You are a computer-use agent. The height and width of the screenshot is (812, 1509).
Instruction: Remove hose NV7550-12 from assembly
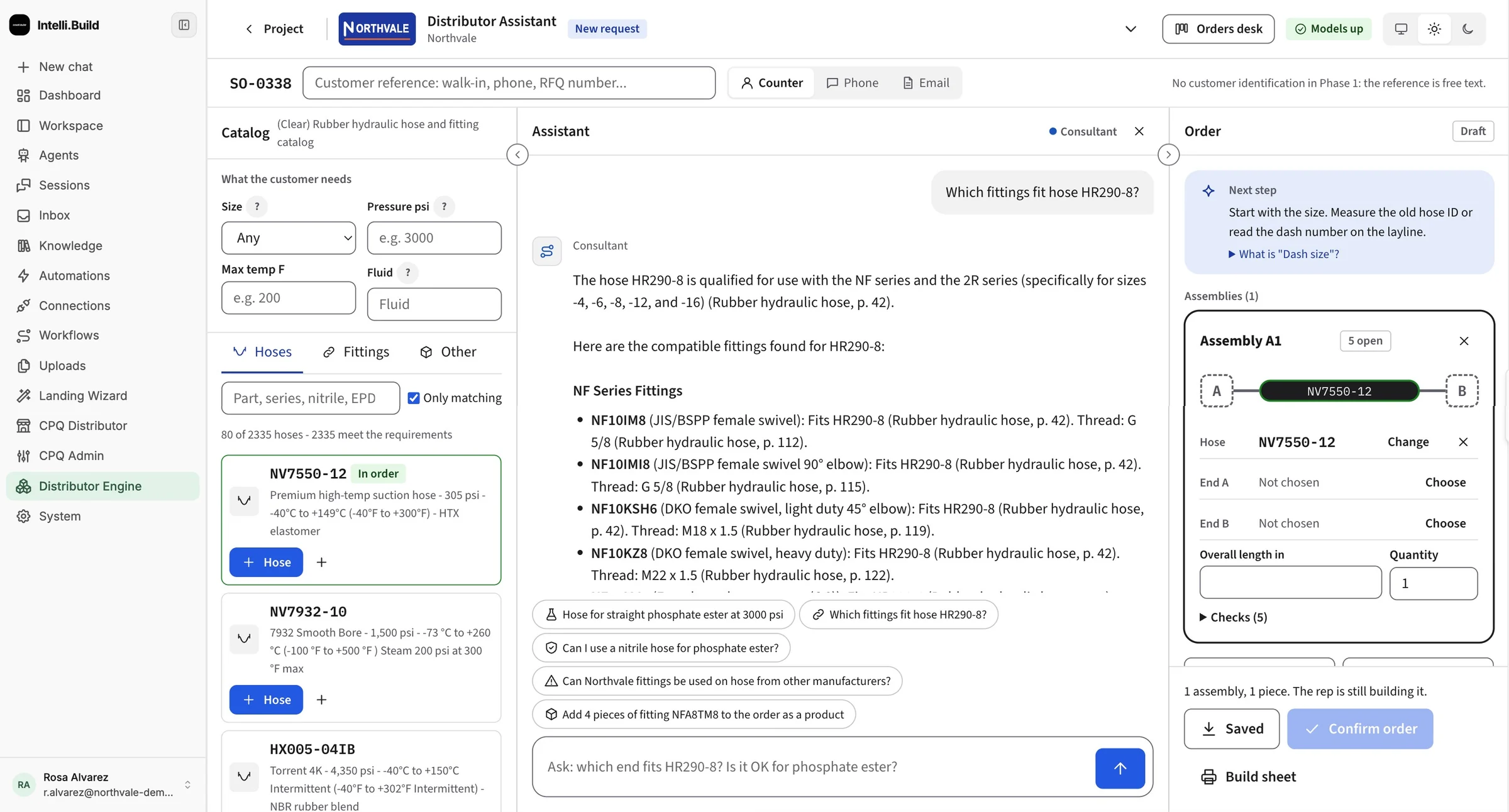[x=1463, y=442]
